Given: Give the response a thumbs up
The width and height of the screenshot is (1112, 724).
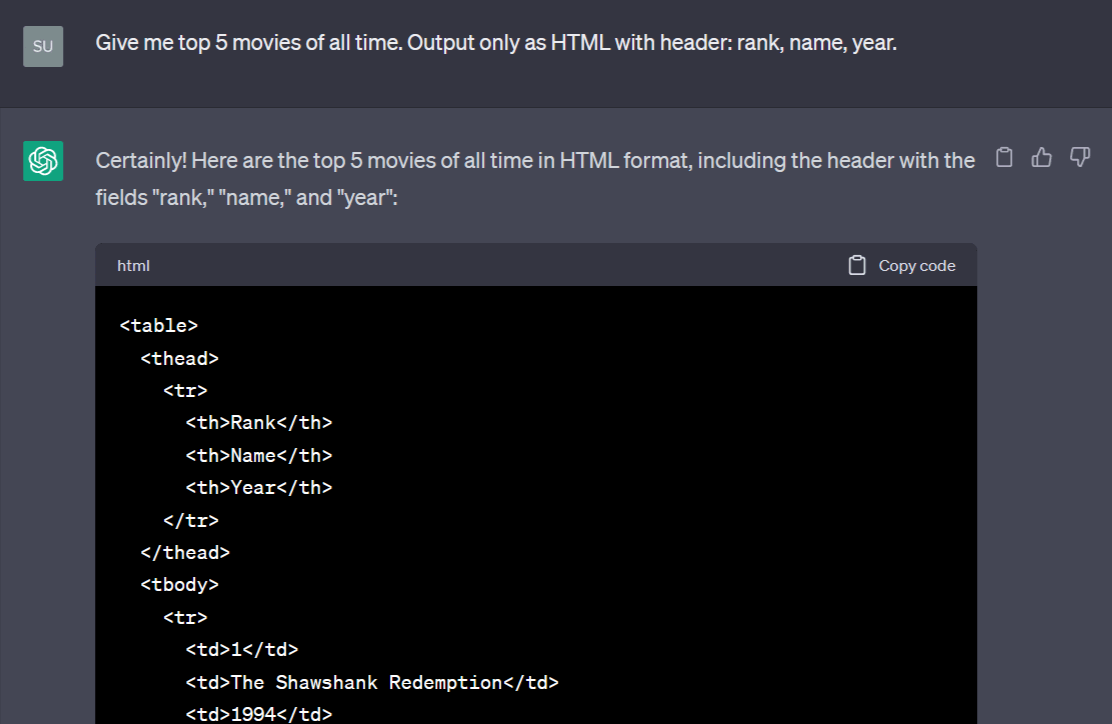Looking at the screenshot, I should click(1042, 157).
